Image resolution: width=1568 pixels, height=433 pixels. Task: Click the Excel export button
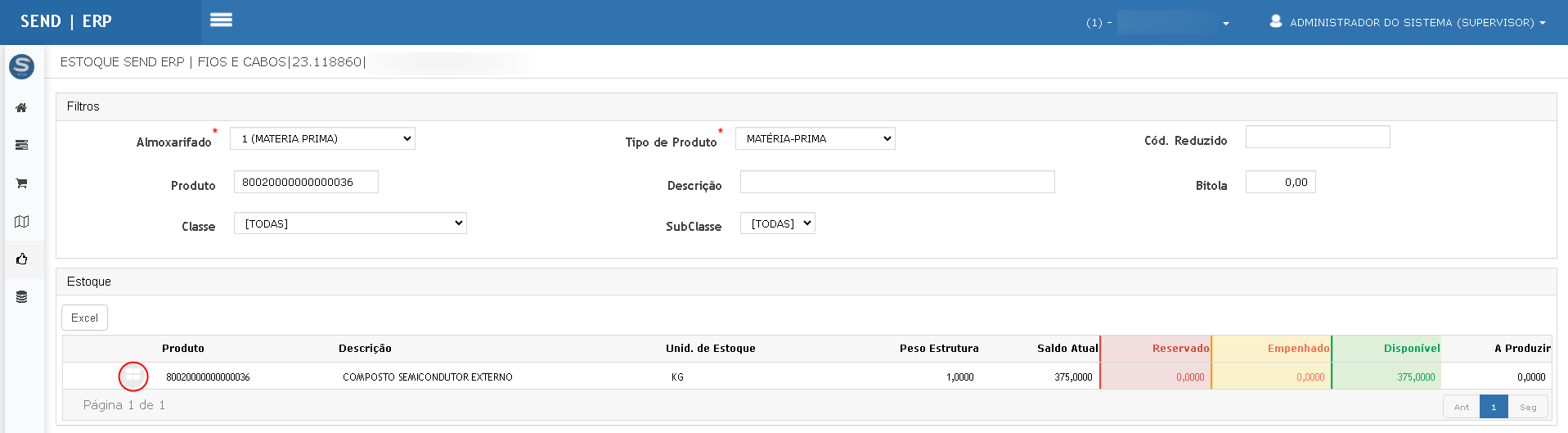click(x=84, y=318)
